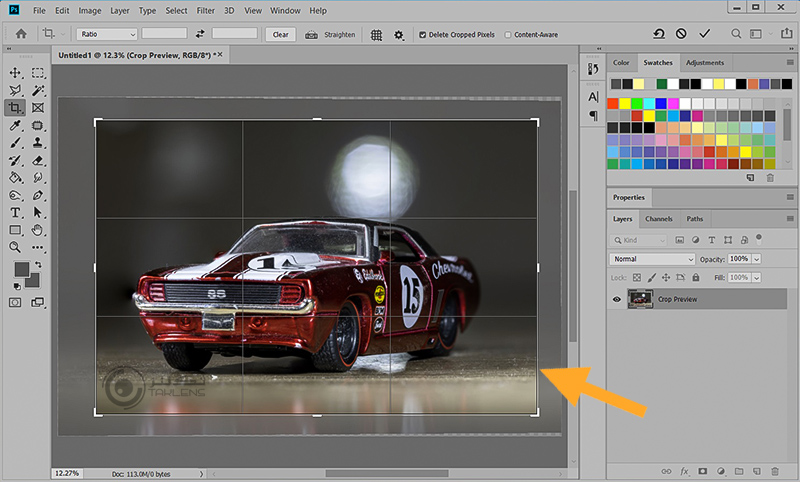Open the Filter menu

pyautogui.click(x=208, y=10)
